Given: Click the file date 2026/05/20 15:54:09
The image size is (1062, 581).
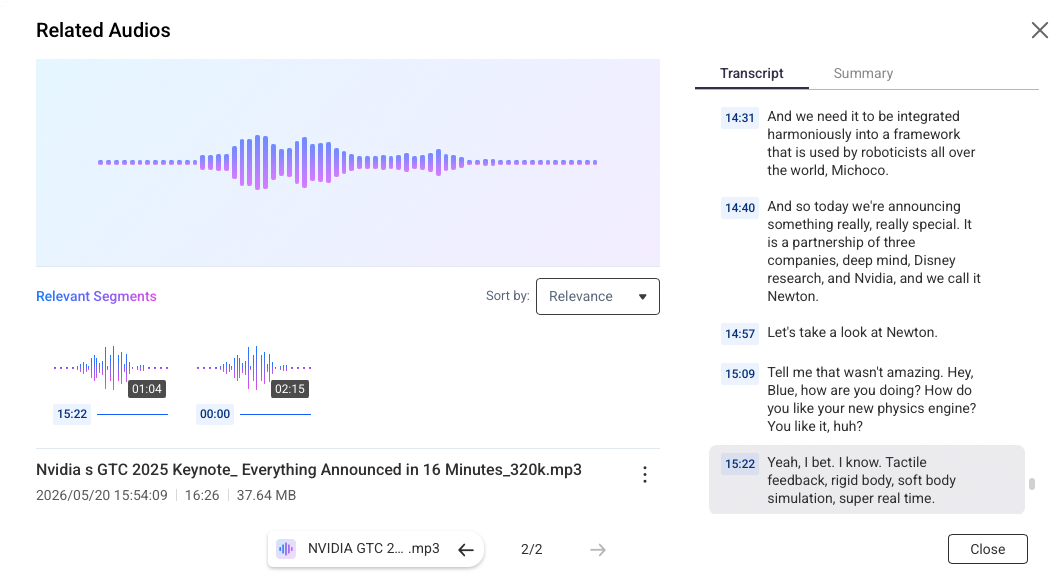Looking at the screenshot, I should click(102, 496).
